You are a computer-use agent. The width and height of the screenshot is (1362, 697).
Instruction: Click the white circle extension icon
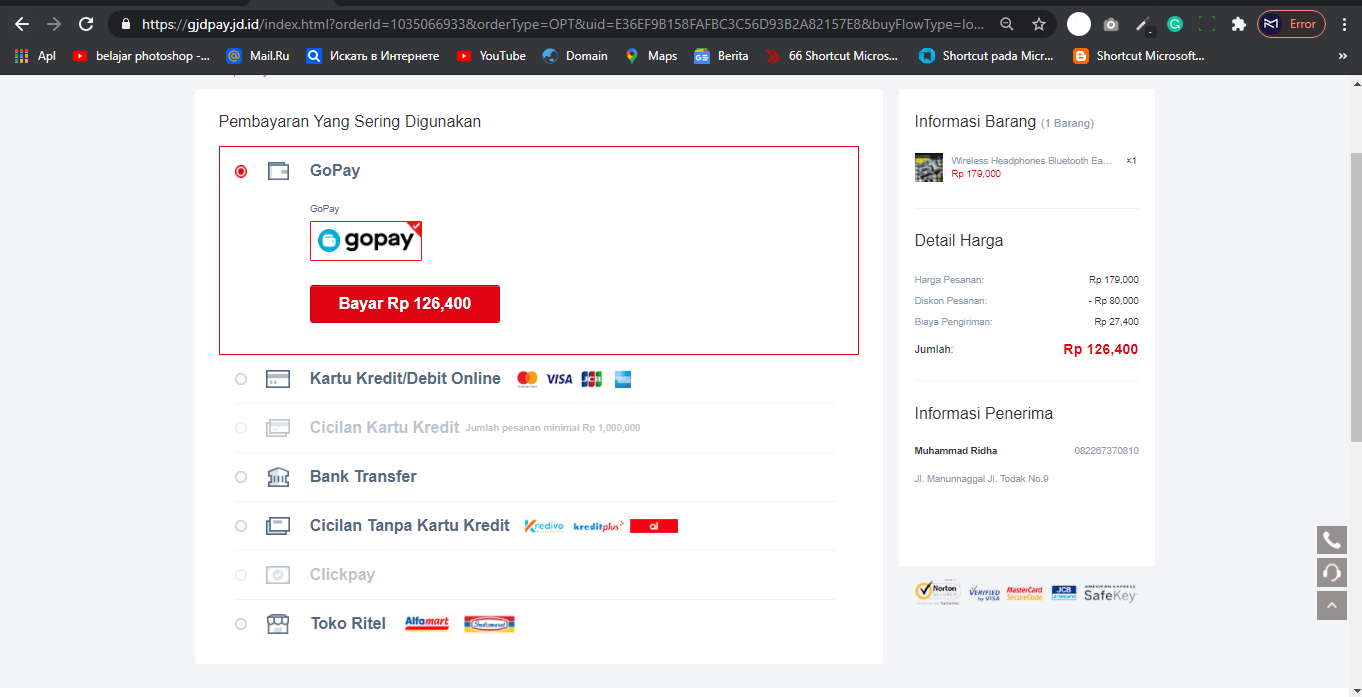point(1079,24)
